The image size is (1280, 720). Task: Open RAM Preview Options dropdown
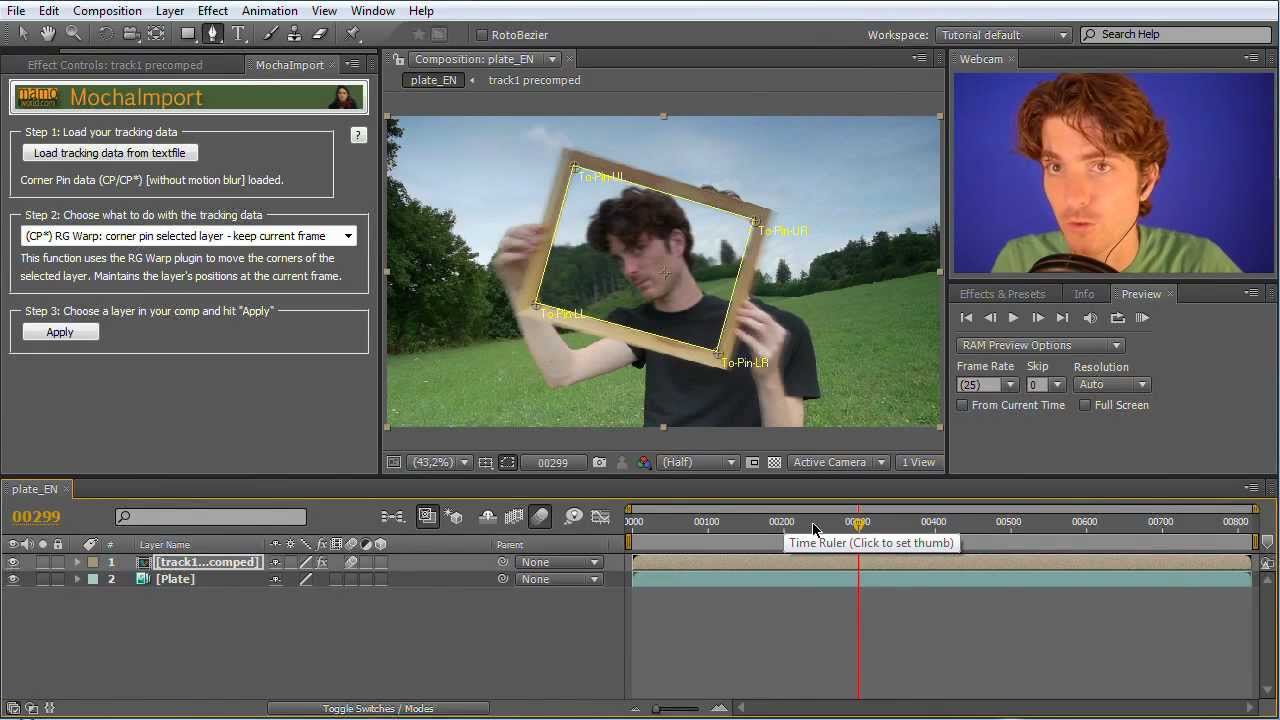1040,345
